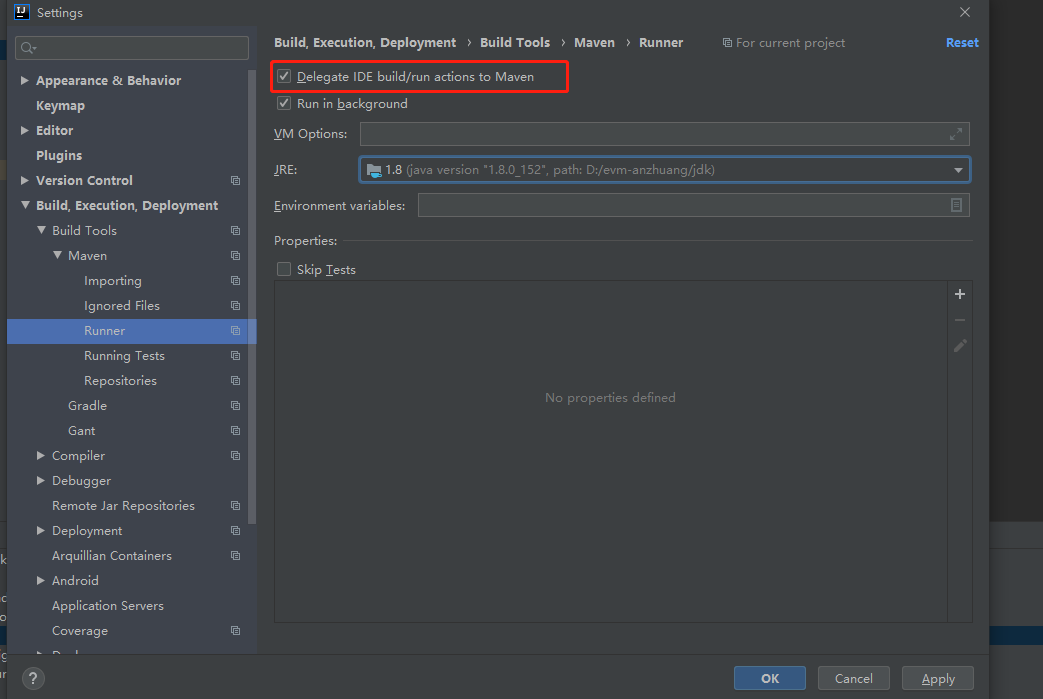Expand the Compiler node

tap(41, 456)
